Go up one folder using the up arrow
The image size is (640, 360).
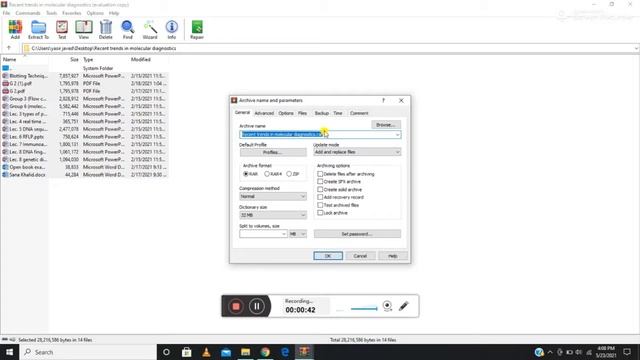pos(9,48)
